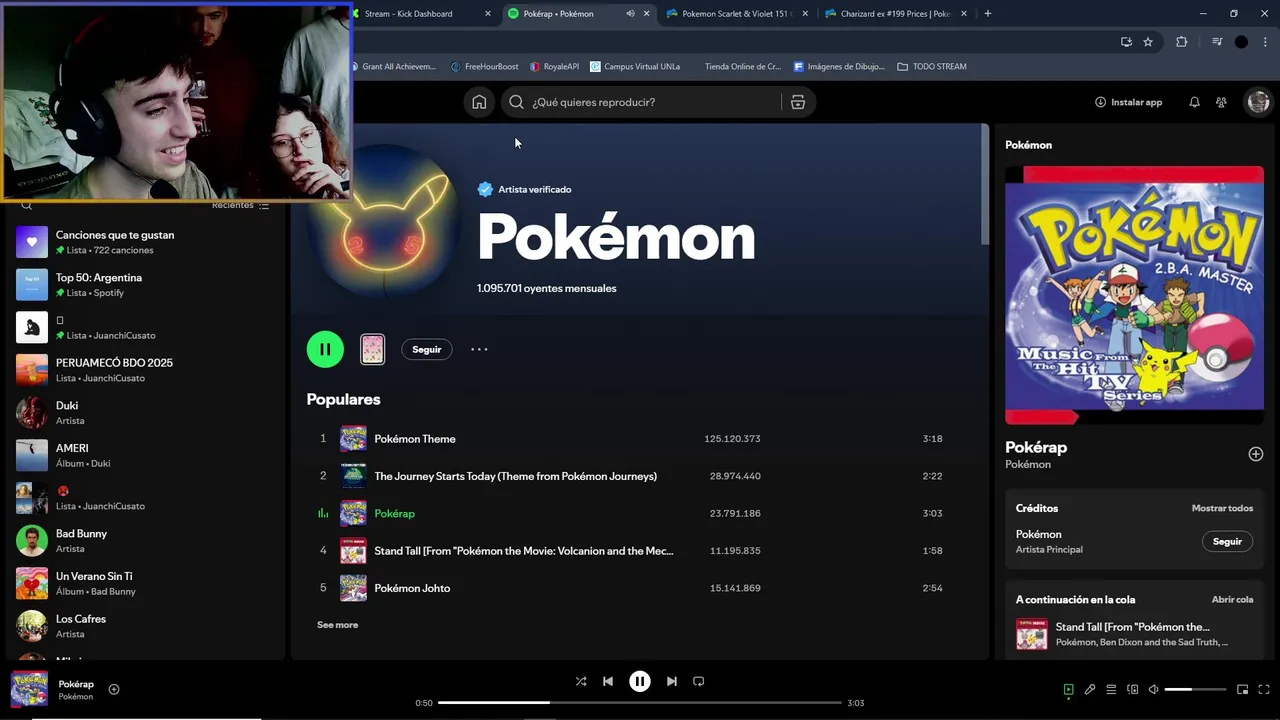The width and height of the screenshot is (1280, 720).
Task: Skip to the next track
Action: click(x=672, y=681)
